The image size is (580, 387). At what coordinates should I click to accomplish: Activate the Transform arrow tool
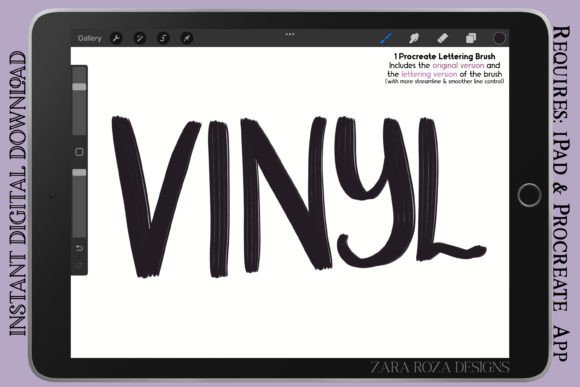click(187, 38)
